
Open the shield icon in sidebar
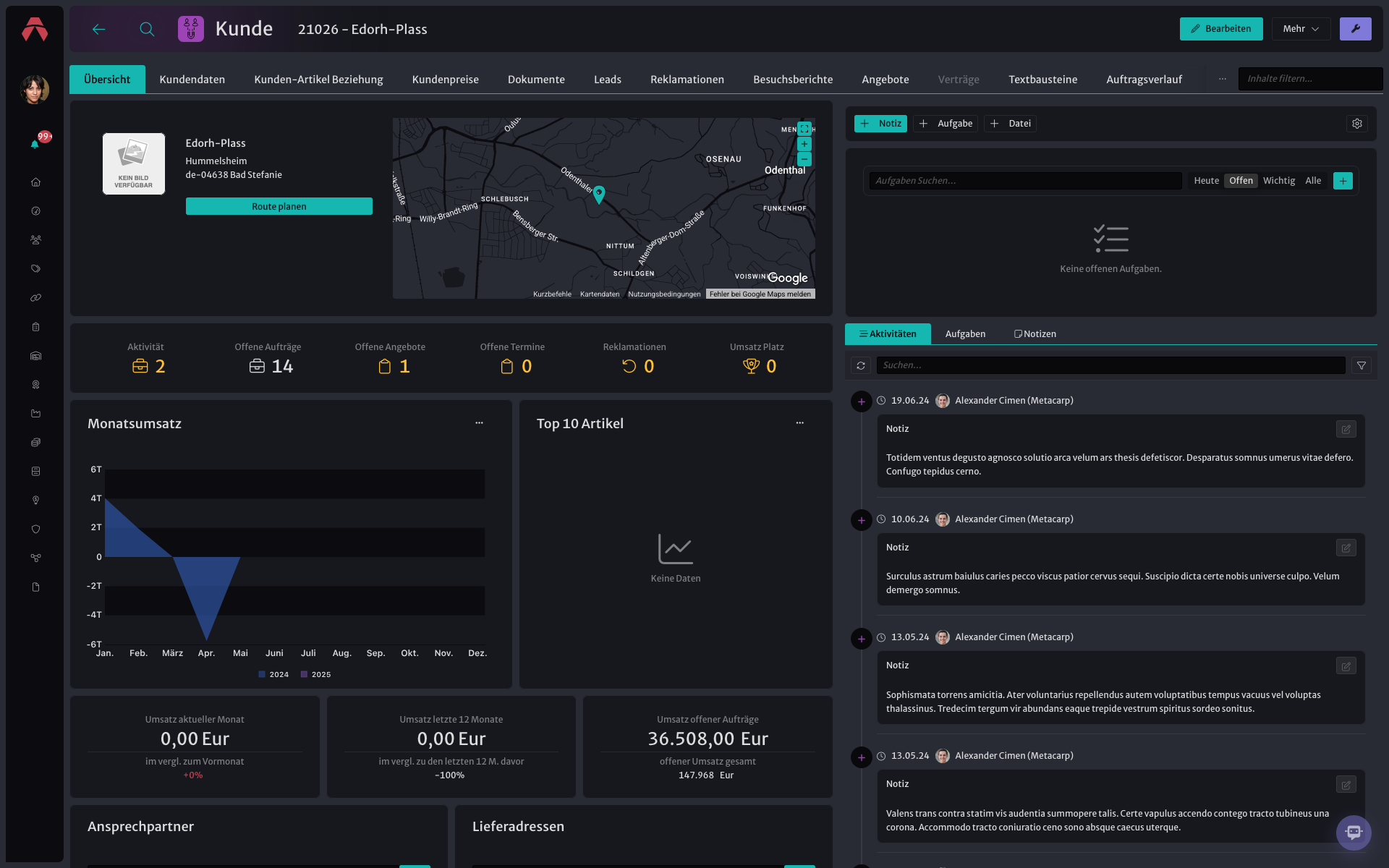click(35, 529)
